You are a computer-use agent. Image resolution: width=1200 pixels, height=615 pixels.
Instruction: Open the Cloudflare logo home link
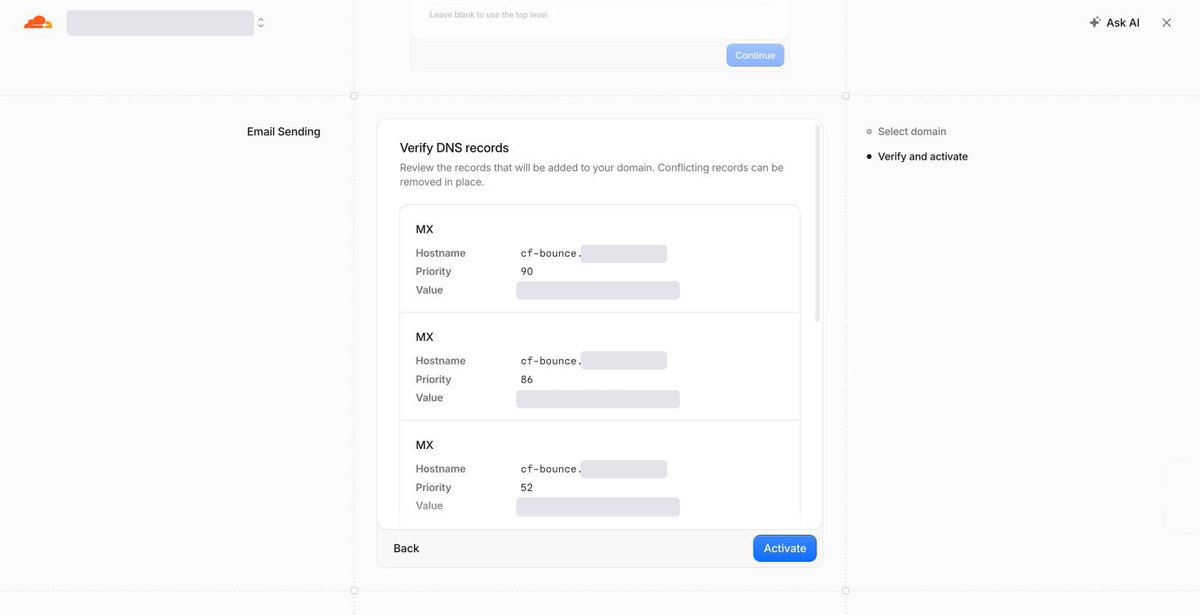(38, 22)
